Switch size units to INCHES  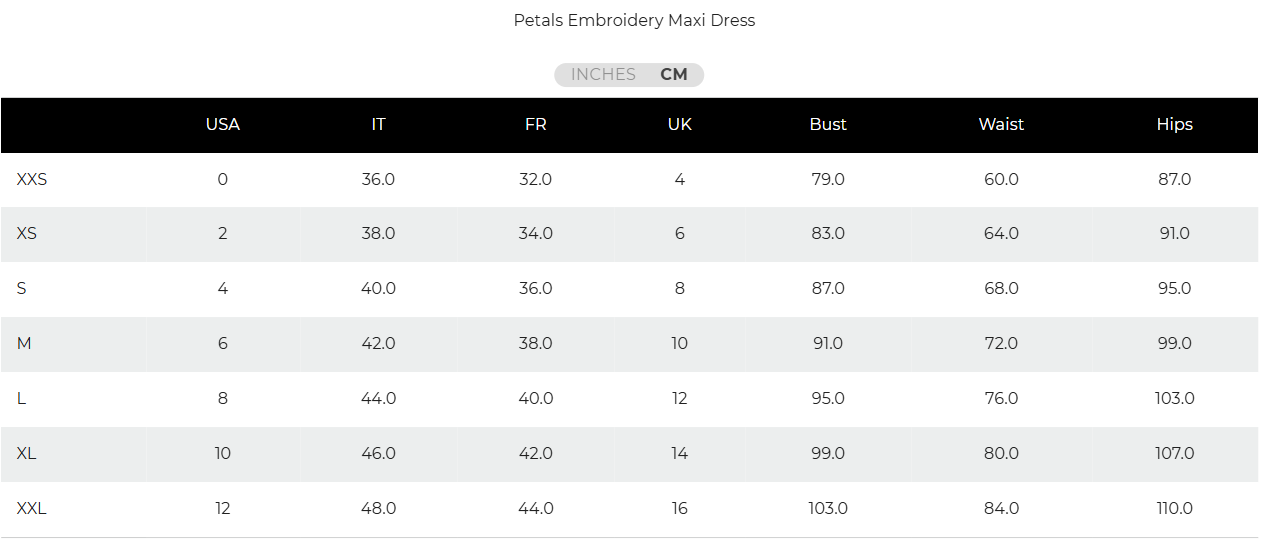603,75
